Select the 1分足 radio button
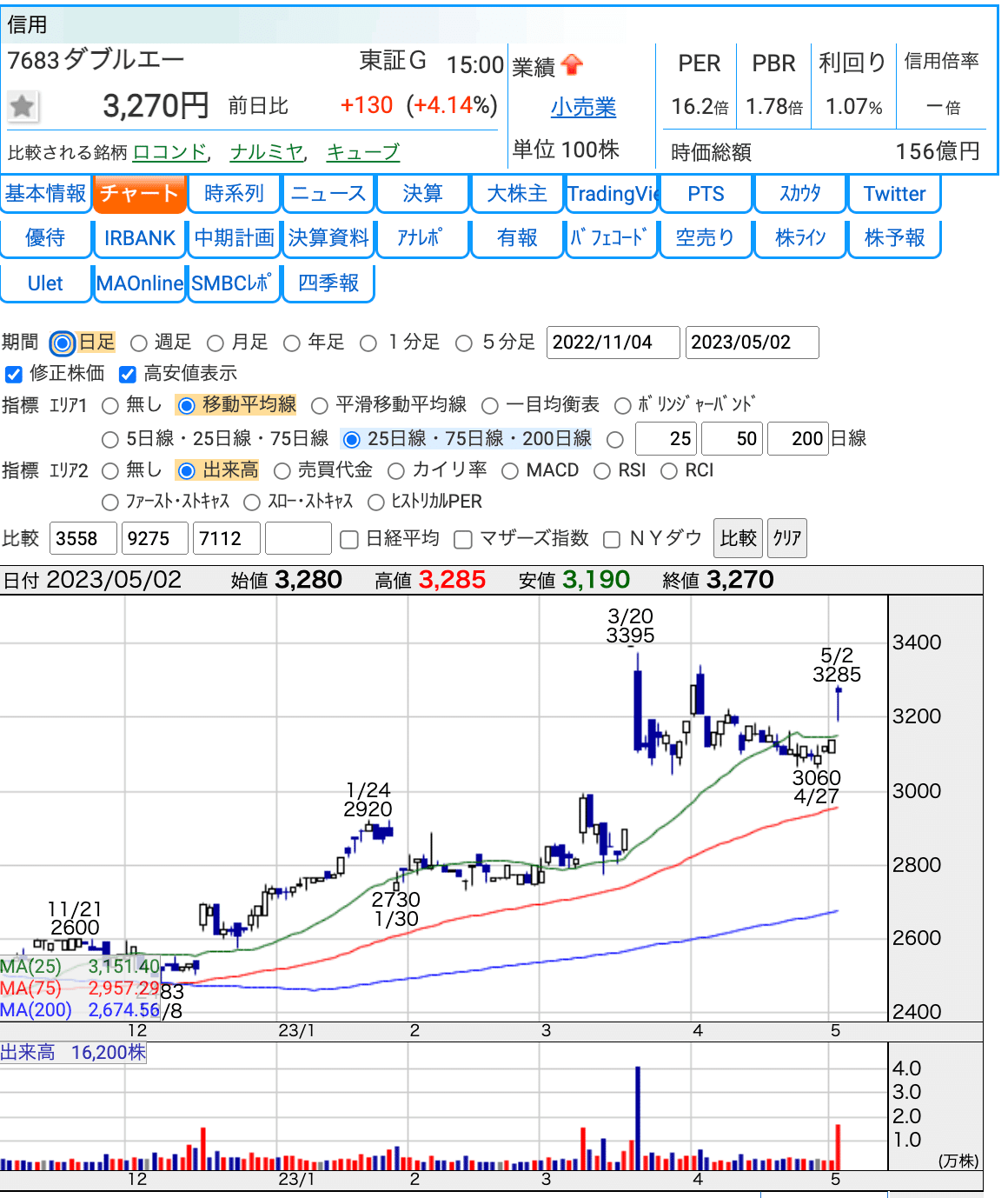This screenshot has height=1198, width=1008. coord(368,343)
